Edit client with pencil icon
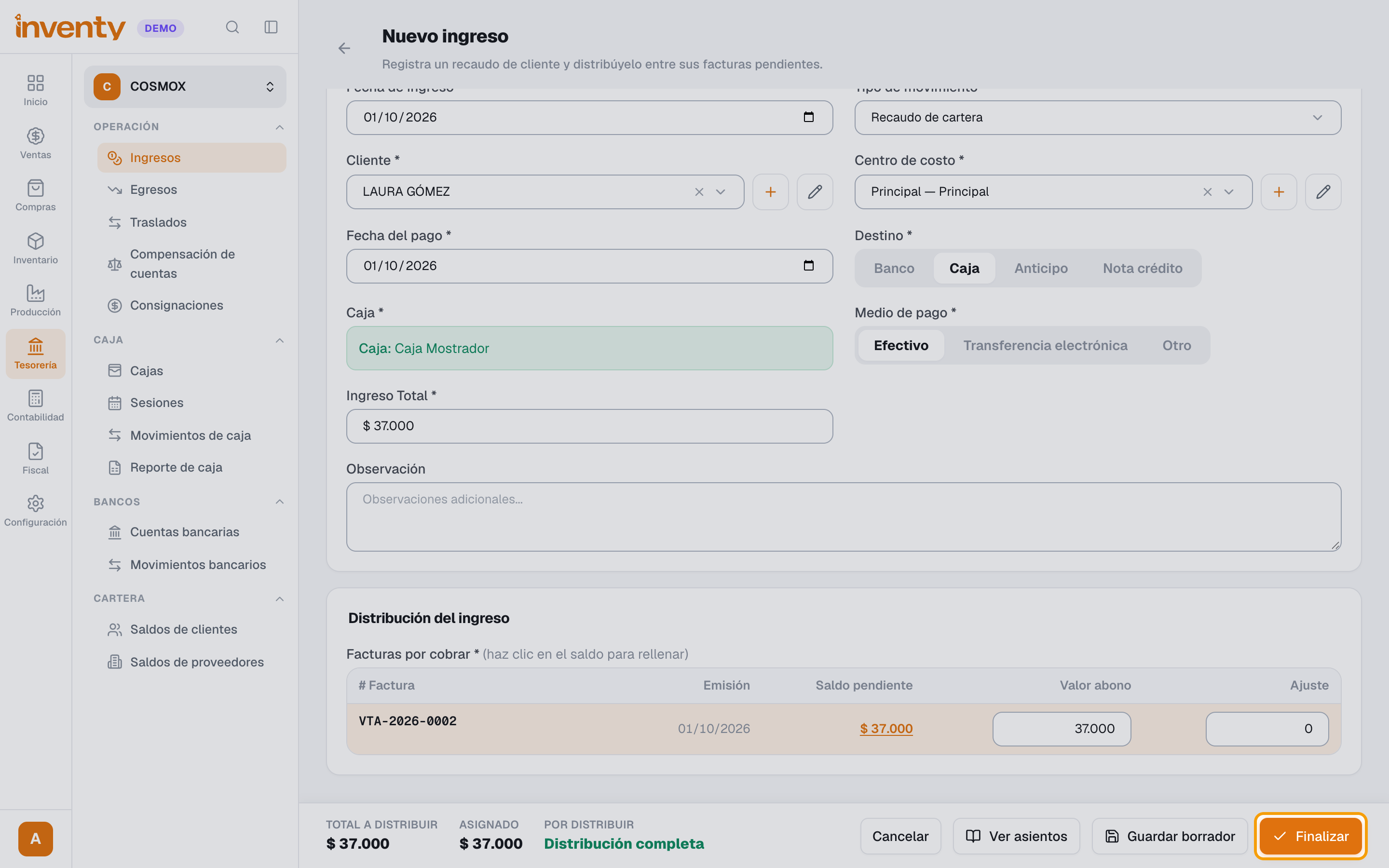Viewport: 1389px width, 868px height. point(815,192)
